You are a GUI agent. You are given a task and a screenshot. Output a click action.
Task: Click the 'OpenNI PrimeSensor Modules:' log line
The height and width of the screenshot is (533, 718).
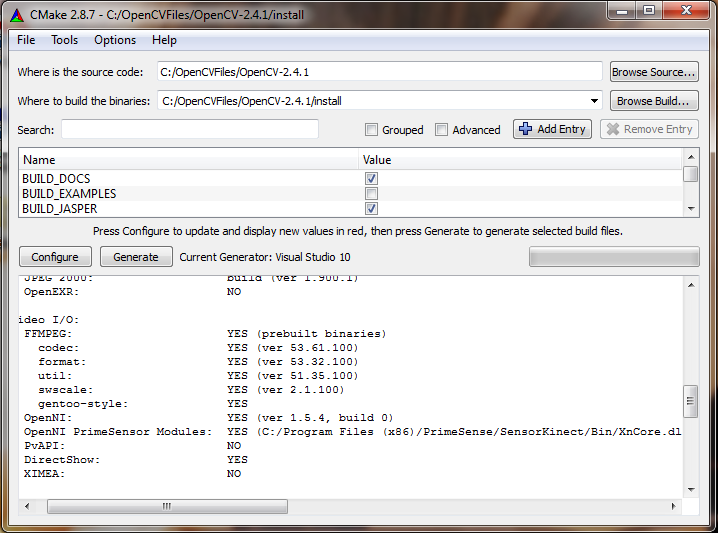point(118,432)
